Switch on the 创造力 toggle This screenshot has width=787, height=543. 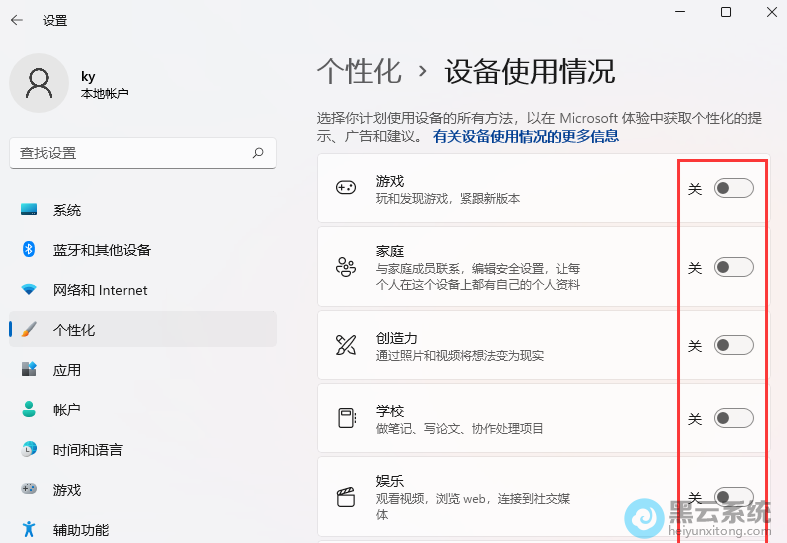[733, 345]
